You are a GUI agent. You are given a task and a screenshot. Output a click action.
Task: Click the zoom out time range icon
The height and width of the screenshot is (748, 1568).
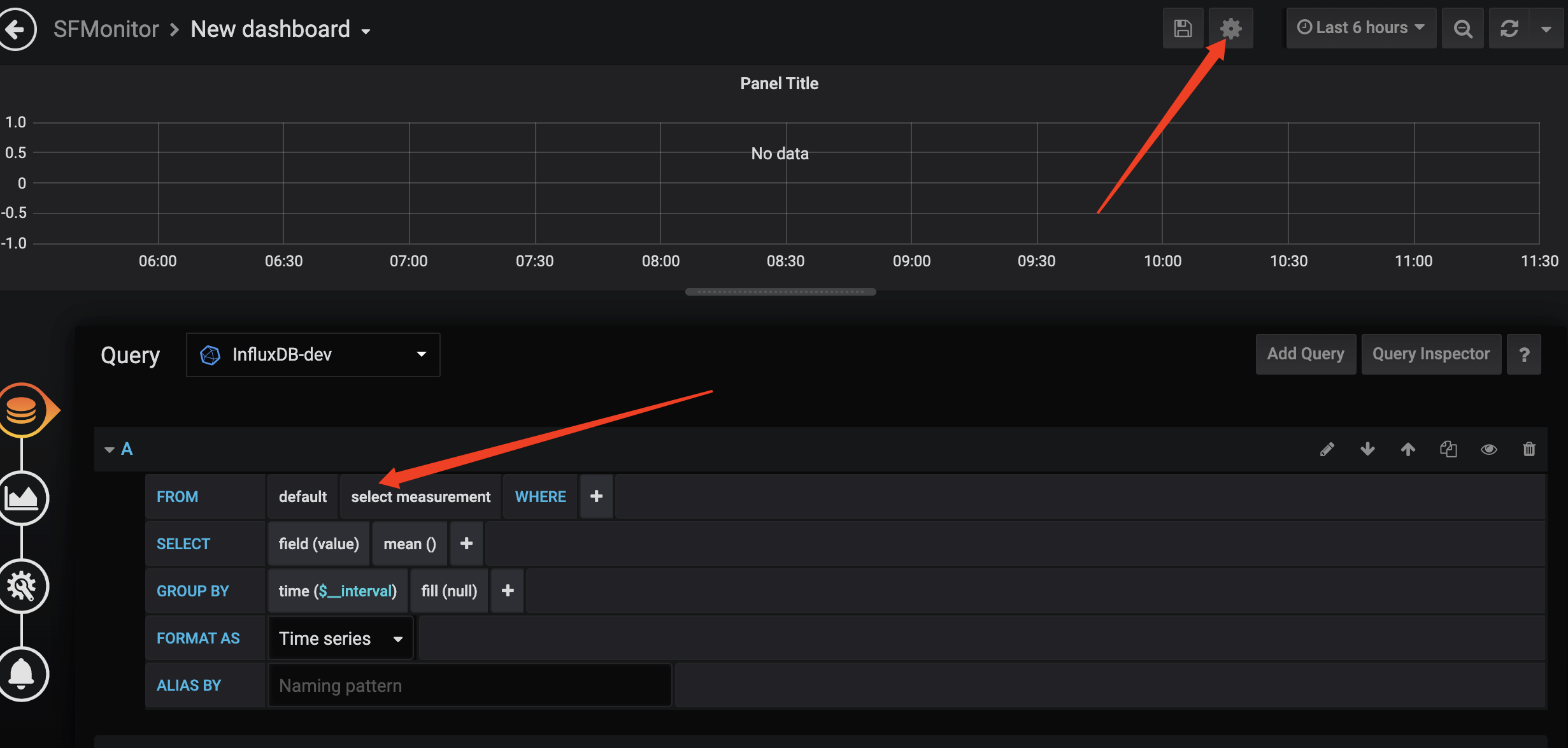pyautogui.click(x=1463, y=29)
